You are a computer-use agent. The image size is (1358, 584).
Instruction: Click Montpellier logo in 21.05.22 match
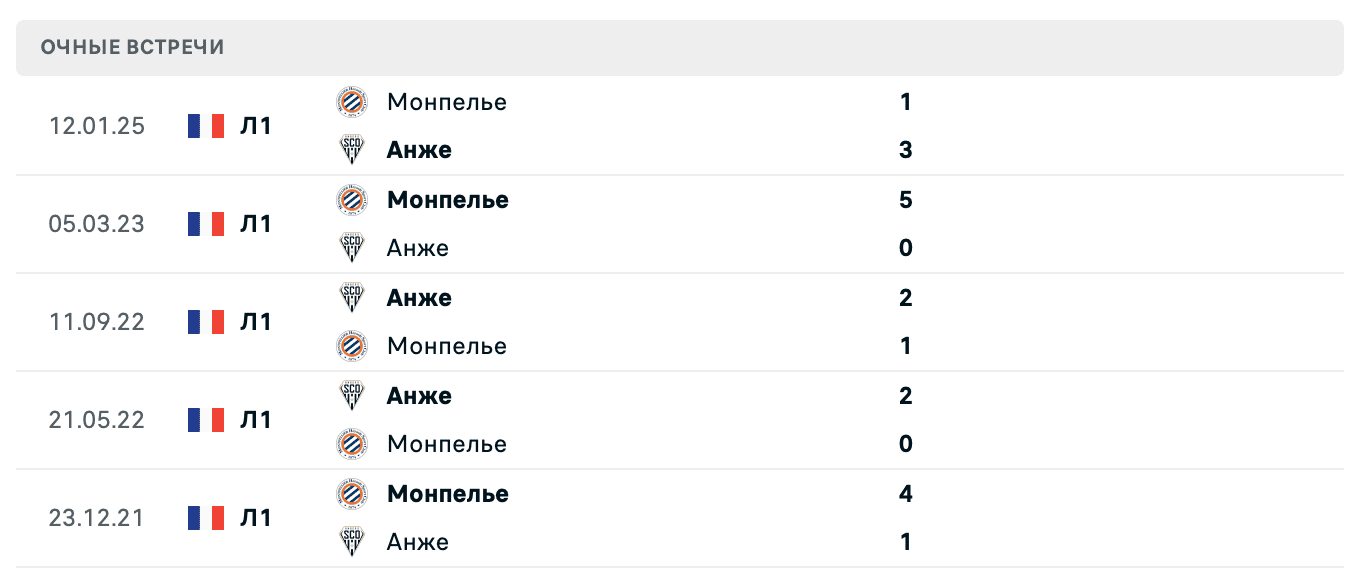click(352, 444)
